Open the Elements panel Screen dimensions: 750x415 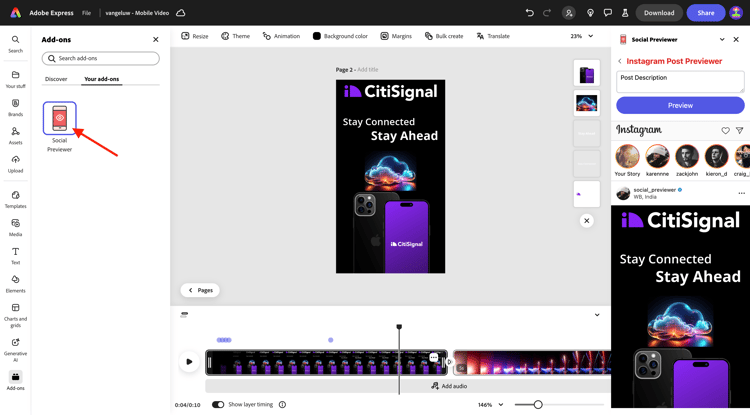(15, 284)
